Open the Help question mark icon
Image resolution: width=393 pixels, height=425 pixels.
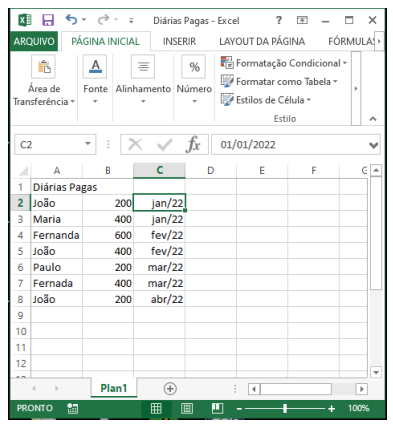(x=279, y=20)
